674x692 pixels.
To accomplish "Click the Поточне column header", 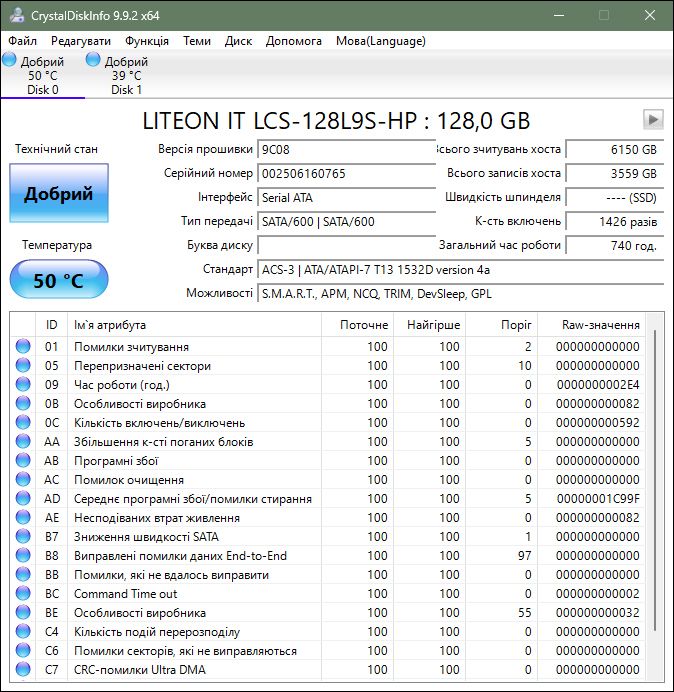I will [x=357, y=325].
